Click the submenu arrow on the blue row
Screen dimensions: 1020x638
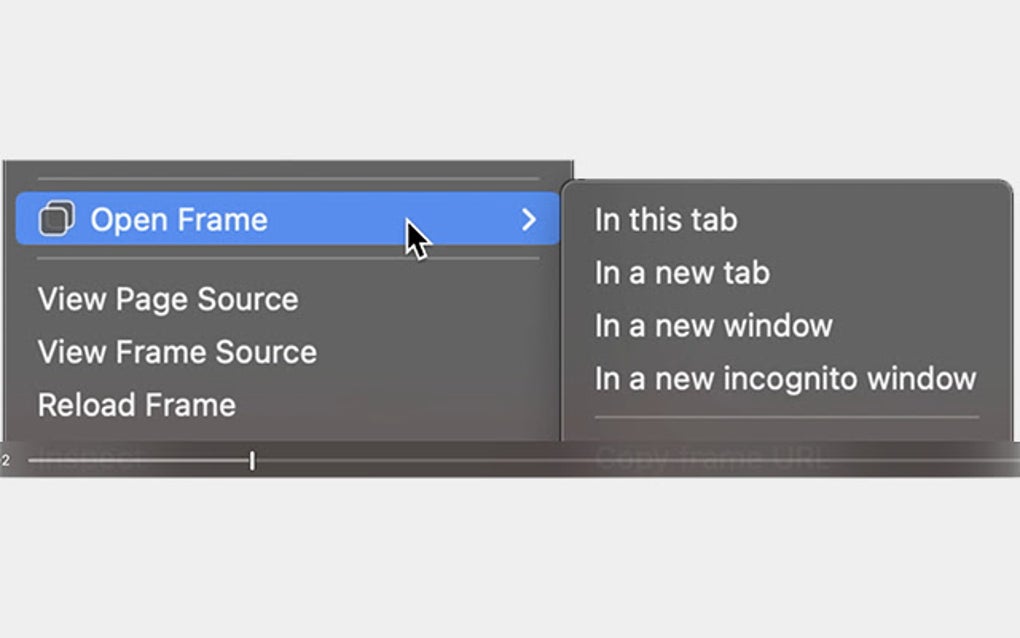click(530, 220)
